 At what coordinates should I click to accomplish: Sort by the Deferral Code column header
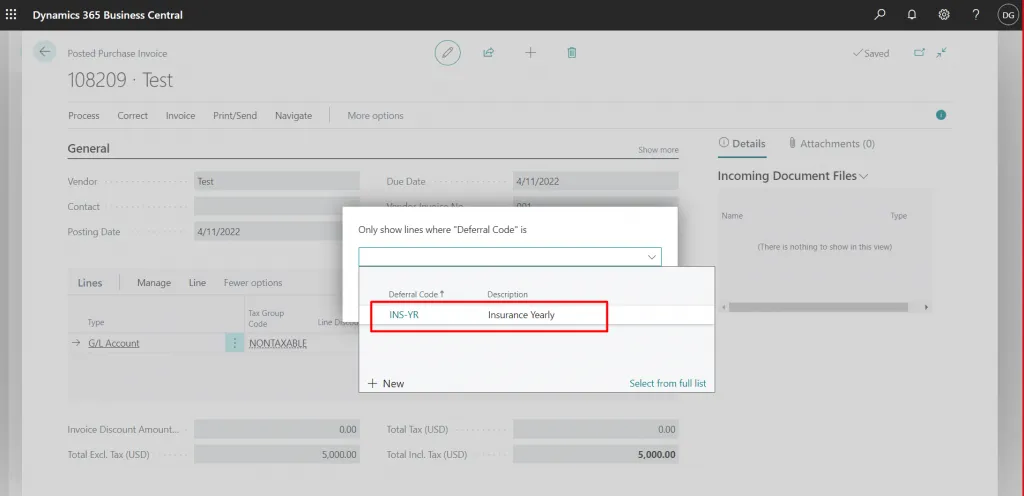(416, 294)
